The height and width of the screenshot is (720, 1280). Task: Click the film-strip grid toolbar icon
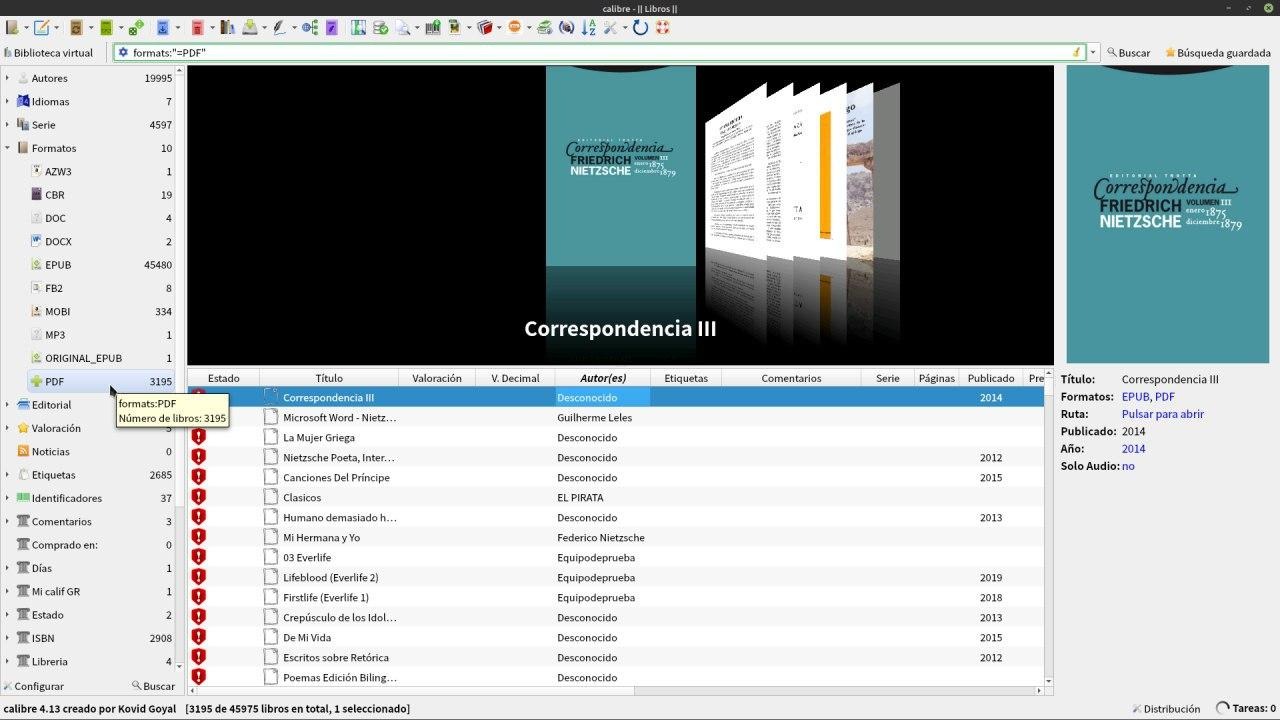point(358,27)
